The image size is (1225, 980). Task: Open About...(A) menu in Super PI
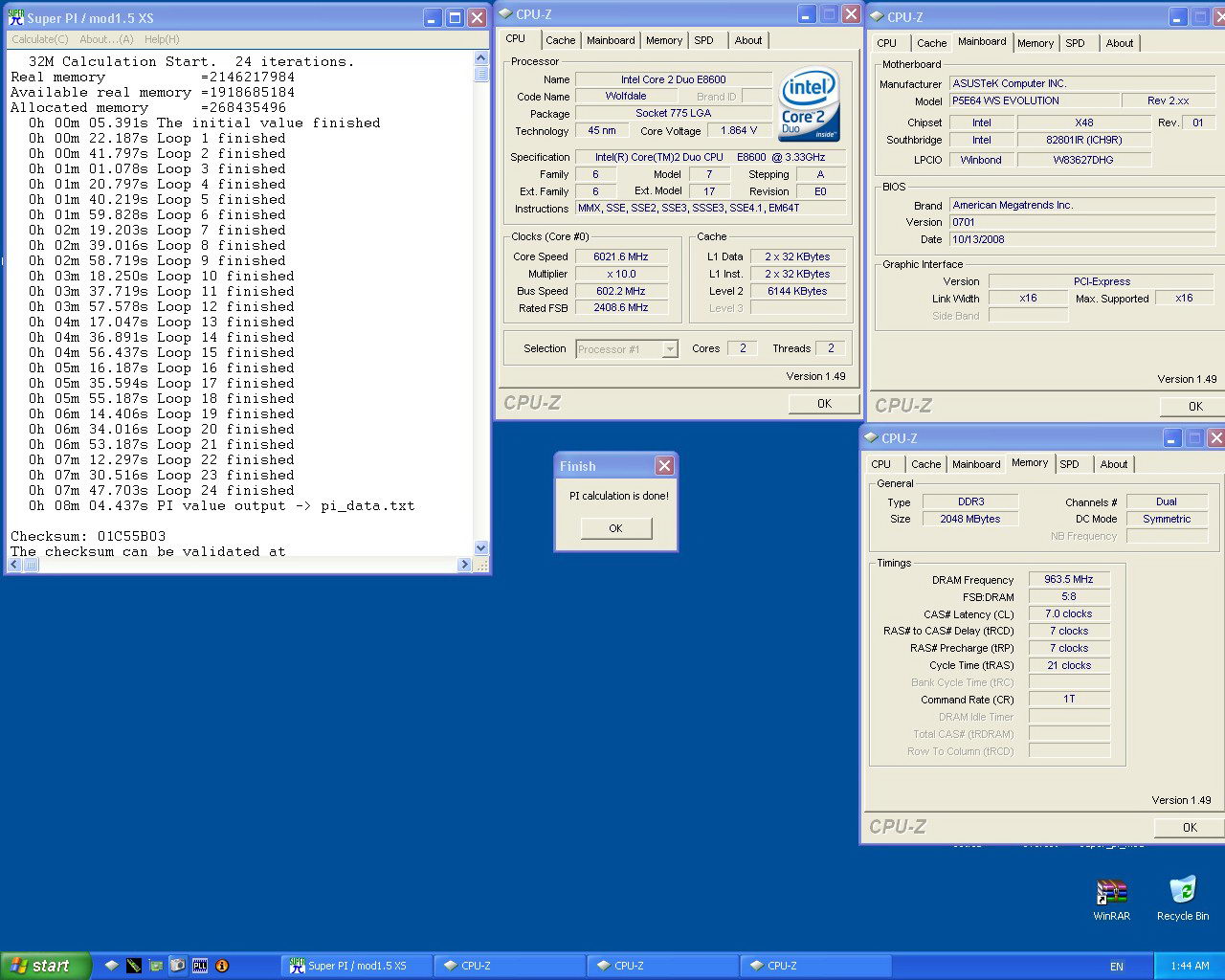pos(106,39)
